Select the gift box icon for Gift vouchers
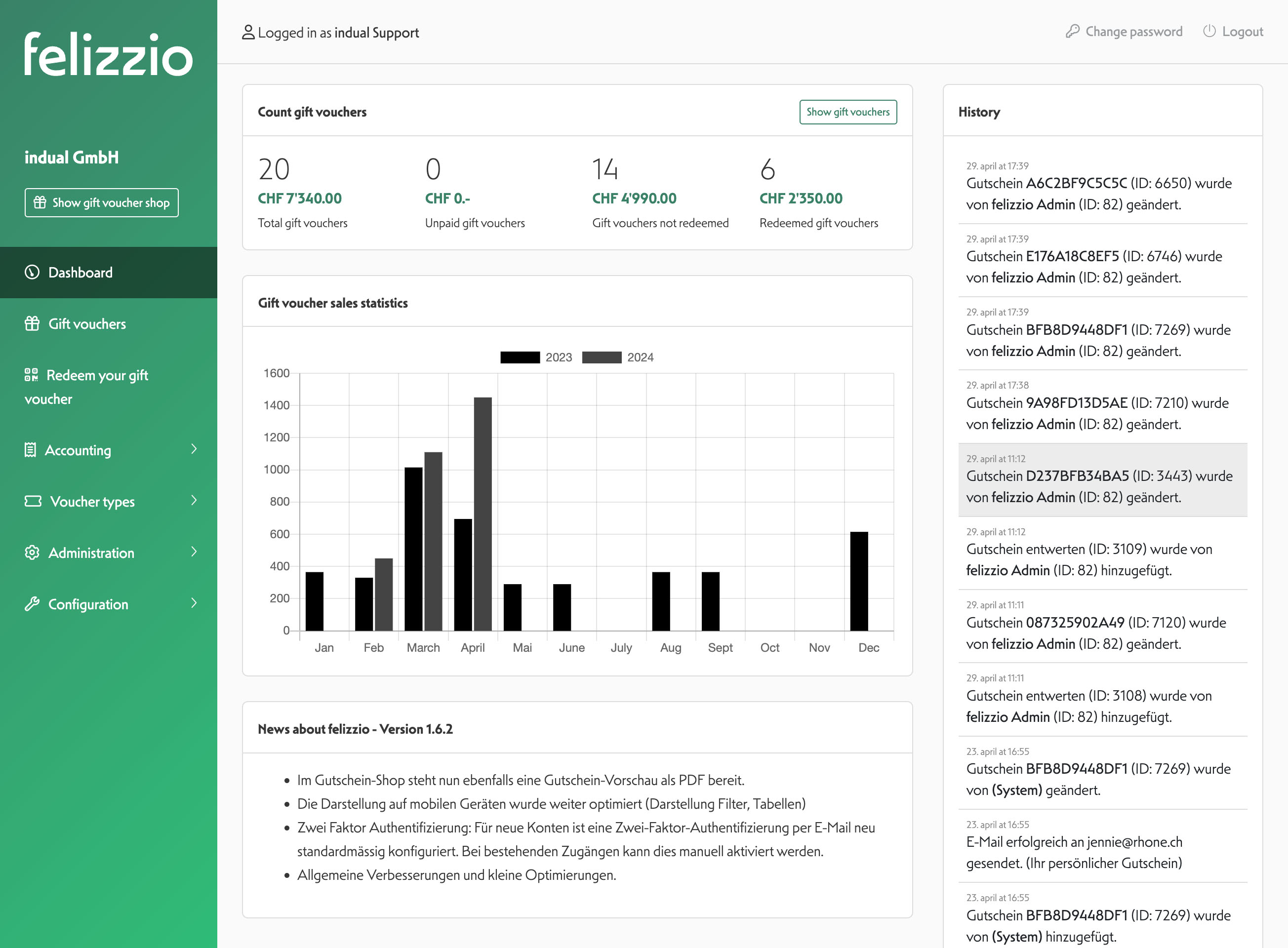The height and width of the screenshot is (948, 1288). [32, 323]
